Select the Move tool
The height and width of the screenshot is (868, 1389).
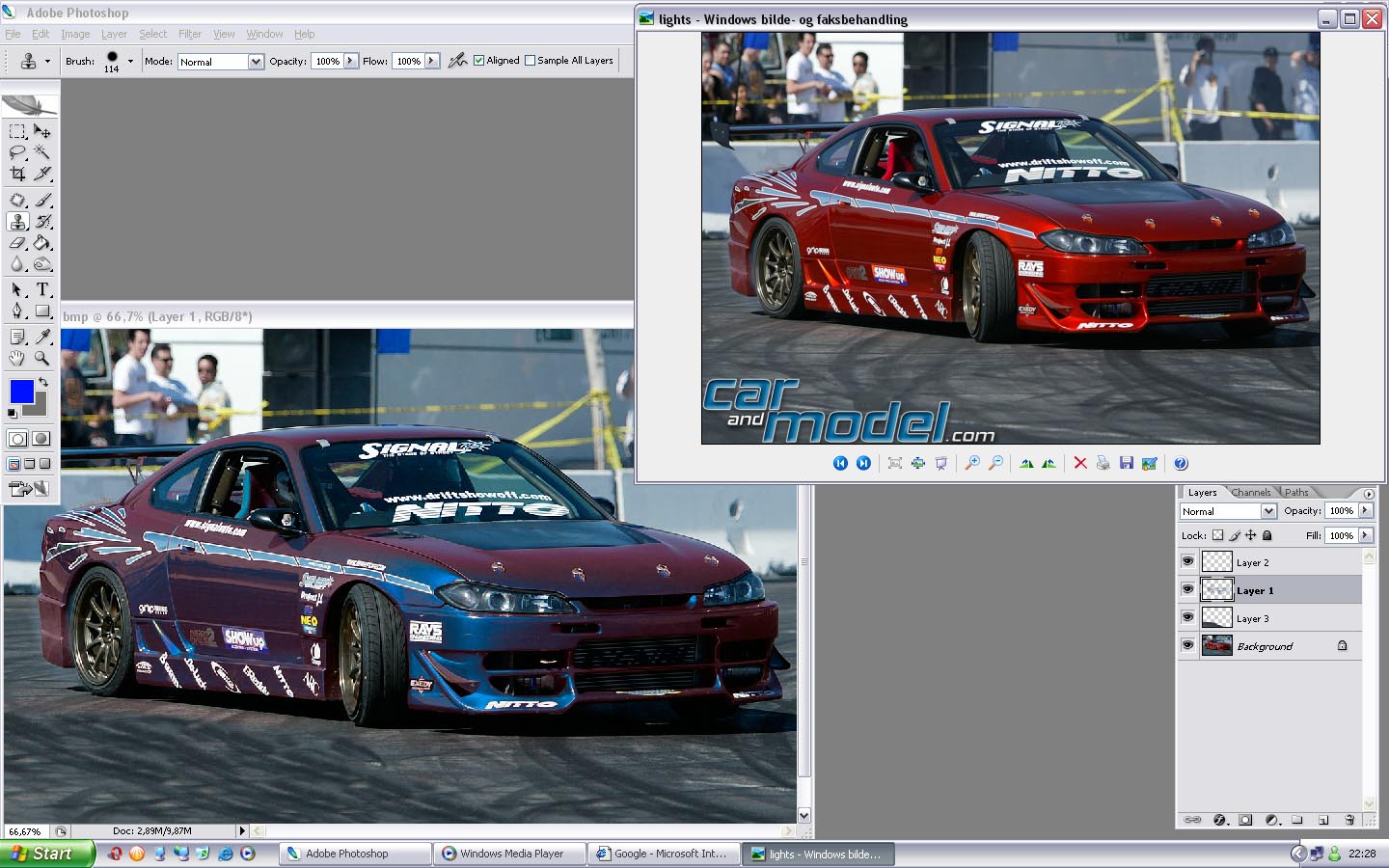pos(42,131)
